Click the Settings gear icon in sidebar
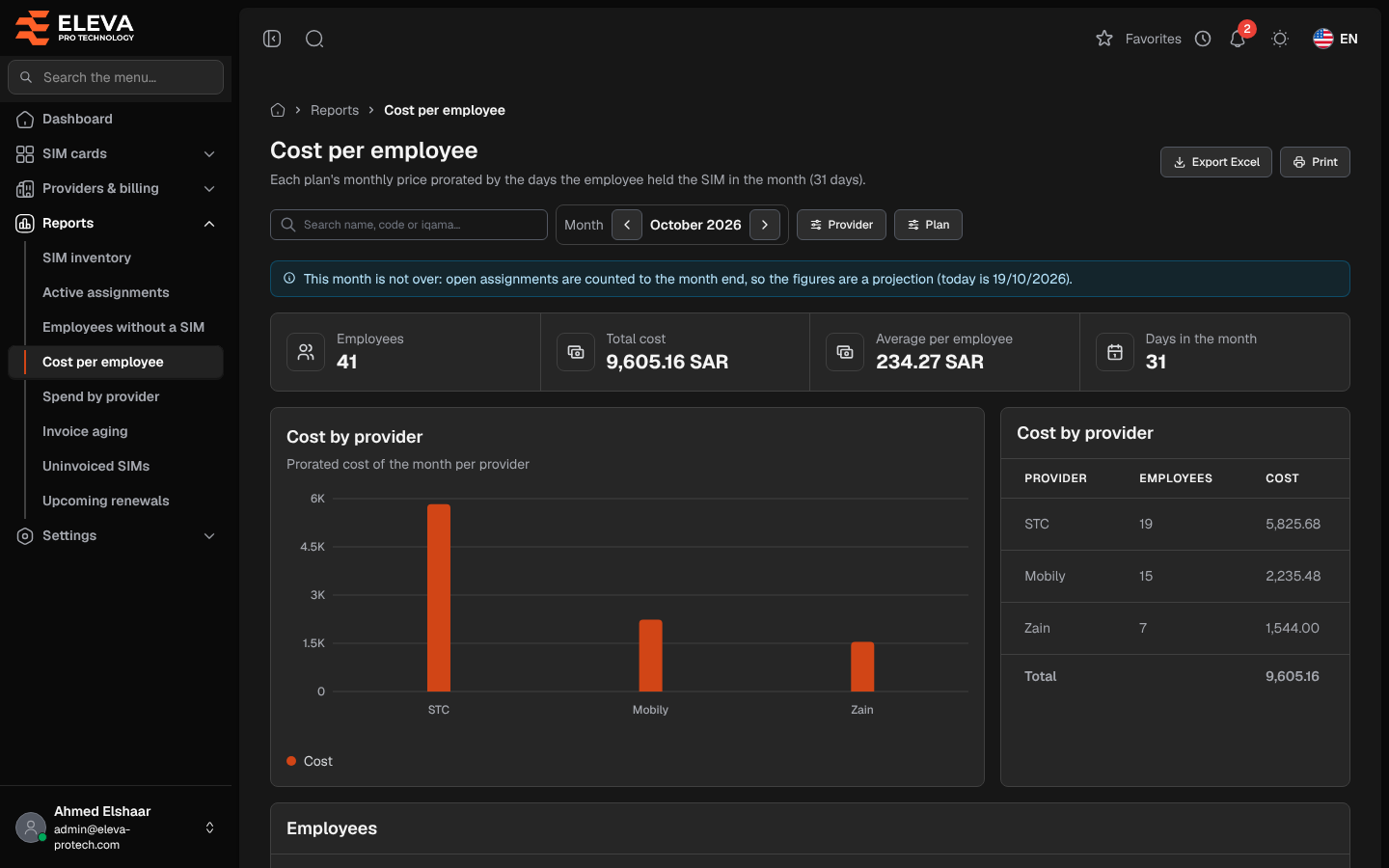This screenshot has width=1389, height=868. point(25,535)
